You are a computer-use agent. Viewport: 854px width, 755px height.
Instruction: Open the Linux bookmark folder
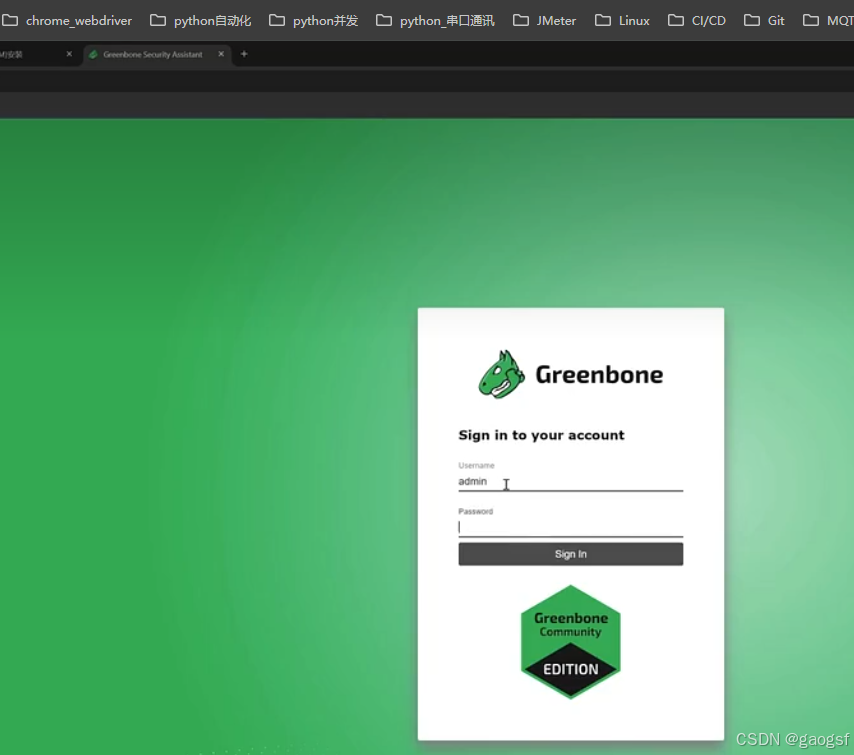(622, 21)
